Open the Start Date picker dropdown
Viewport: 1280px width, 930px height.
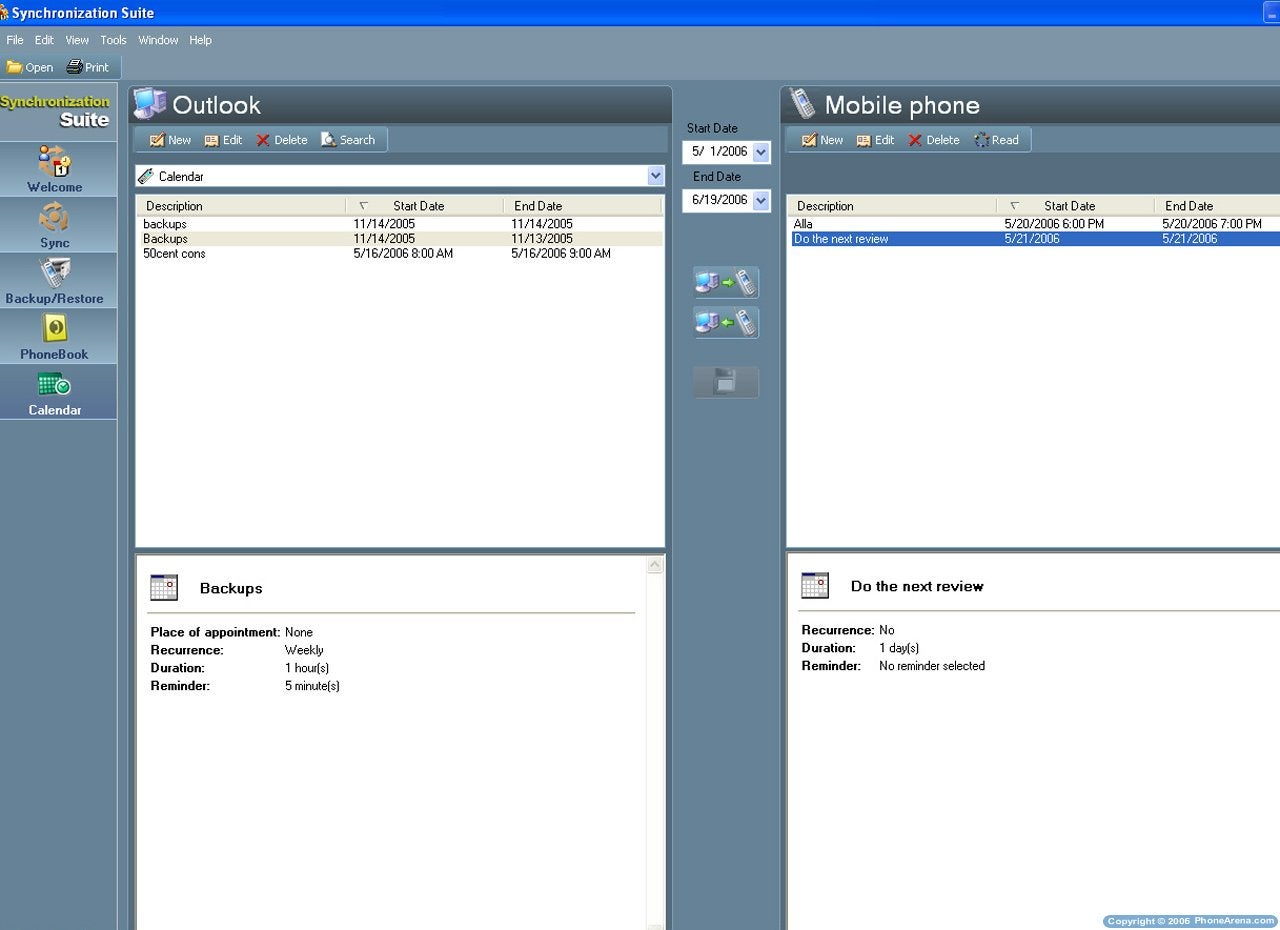[x=761, y=152]
